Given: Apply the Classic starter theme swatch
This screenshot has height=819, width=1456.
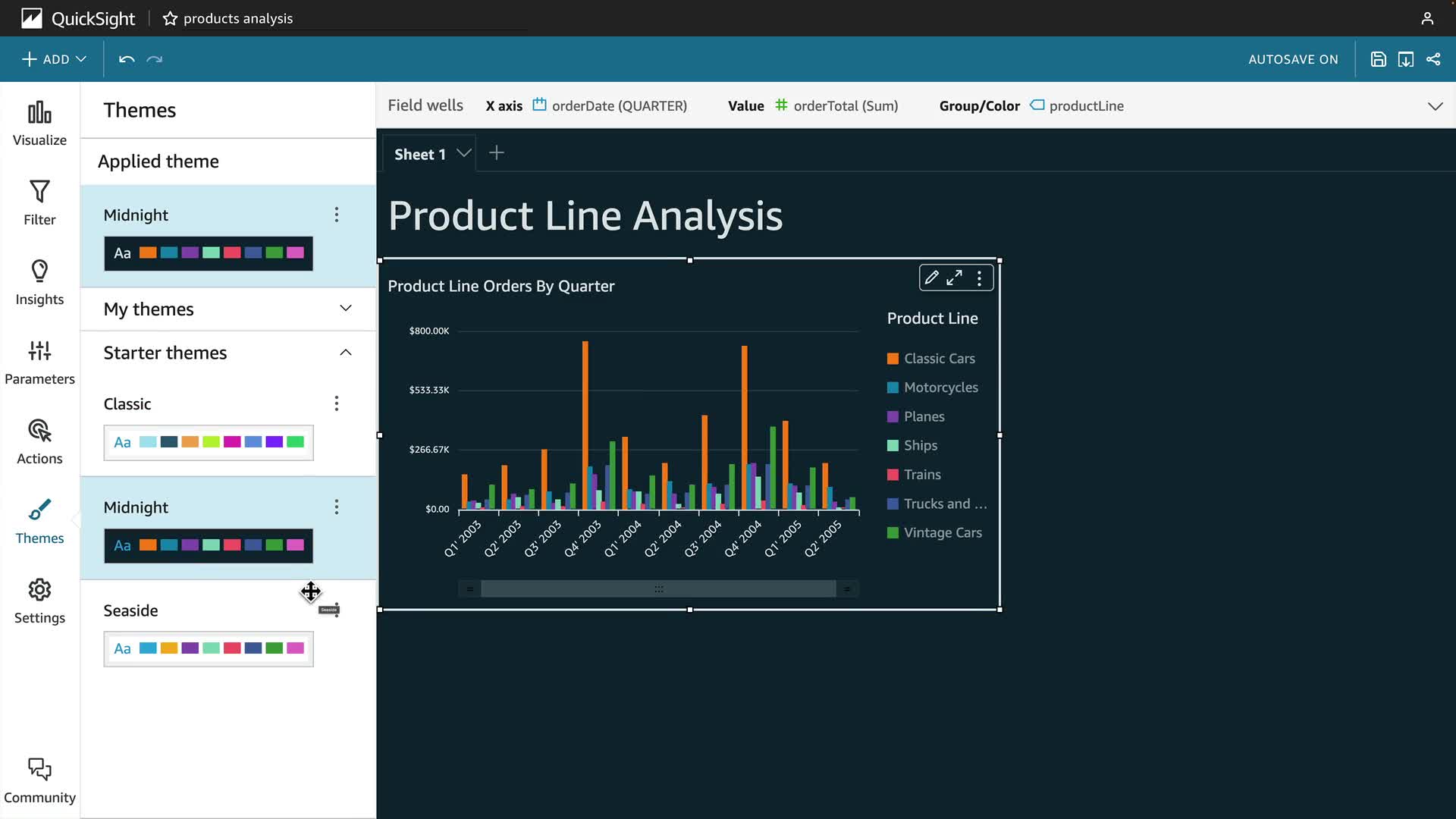Looking at the screenshot, I should click(209, 442).
